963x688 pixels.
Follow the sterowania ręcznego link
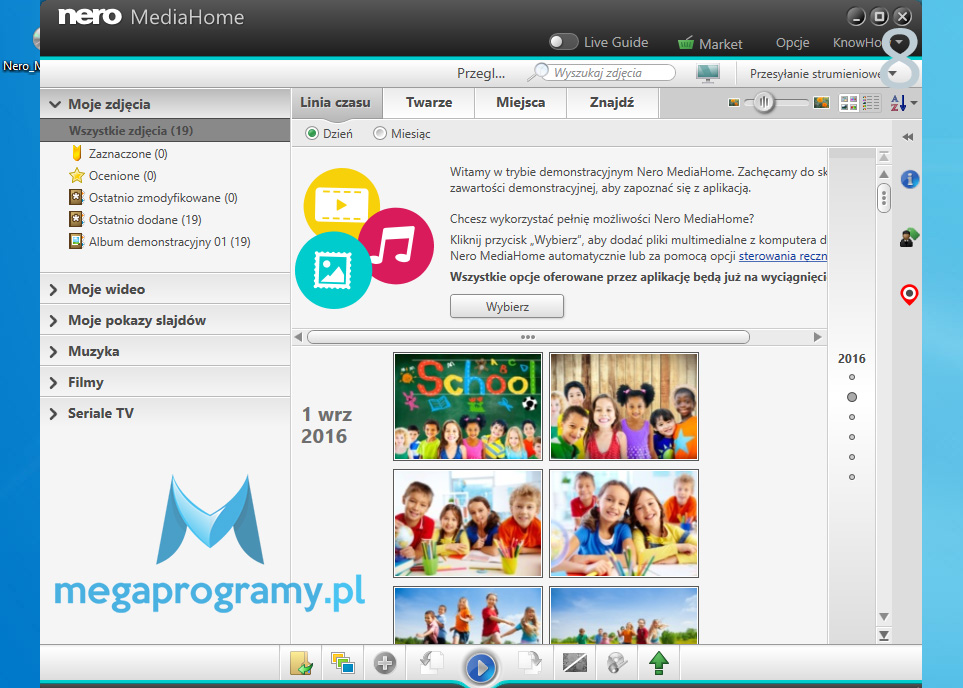click(x=782, y=256)
